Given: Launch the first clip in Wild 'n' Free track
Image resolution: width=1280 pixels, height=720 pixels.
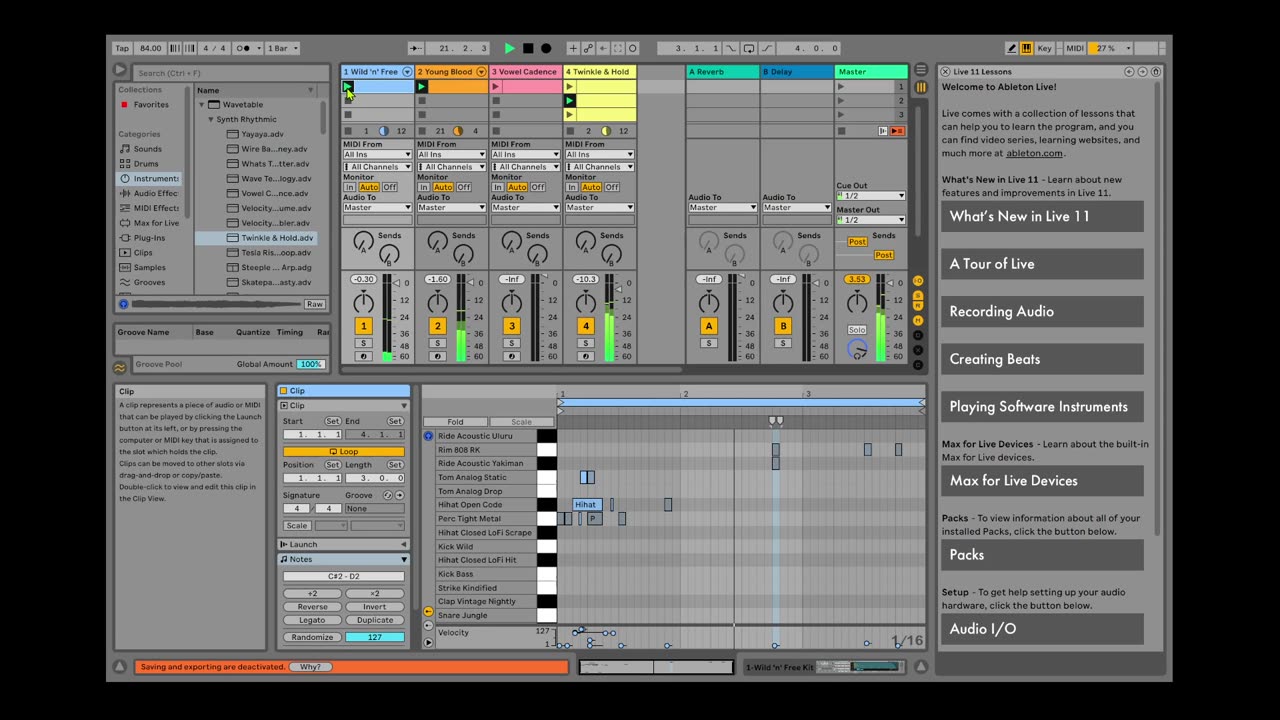Looking at the screenshot, I should [x=348, y=87].
